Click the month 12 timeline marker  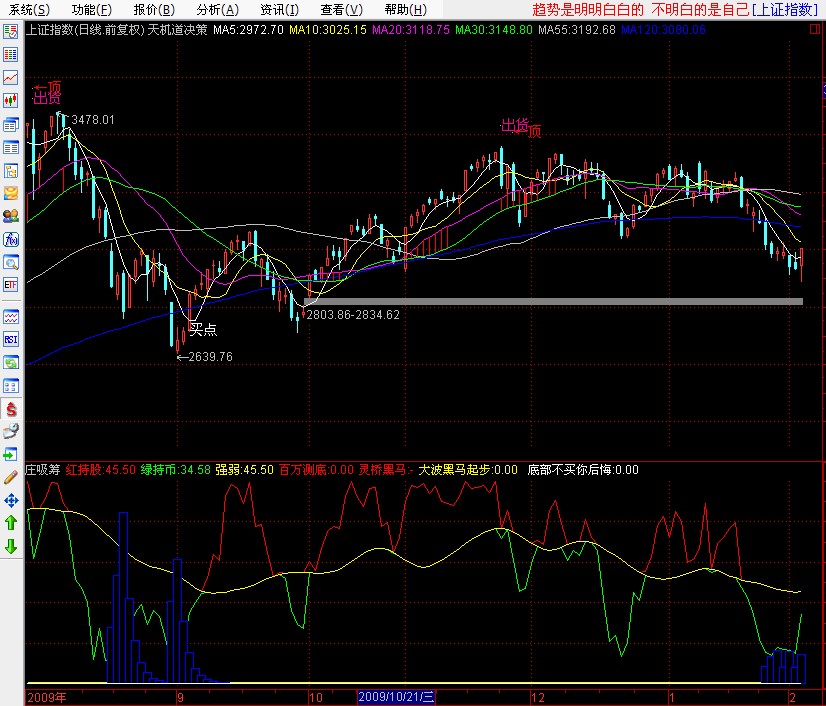538,698
